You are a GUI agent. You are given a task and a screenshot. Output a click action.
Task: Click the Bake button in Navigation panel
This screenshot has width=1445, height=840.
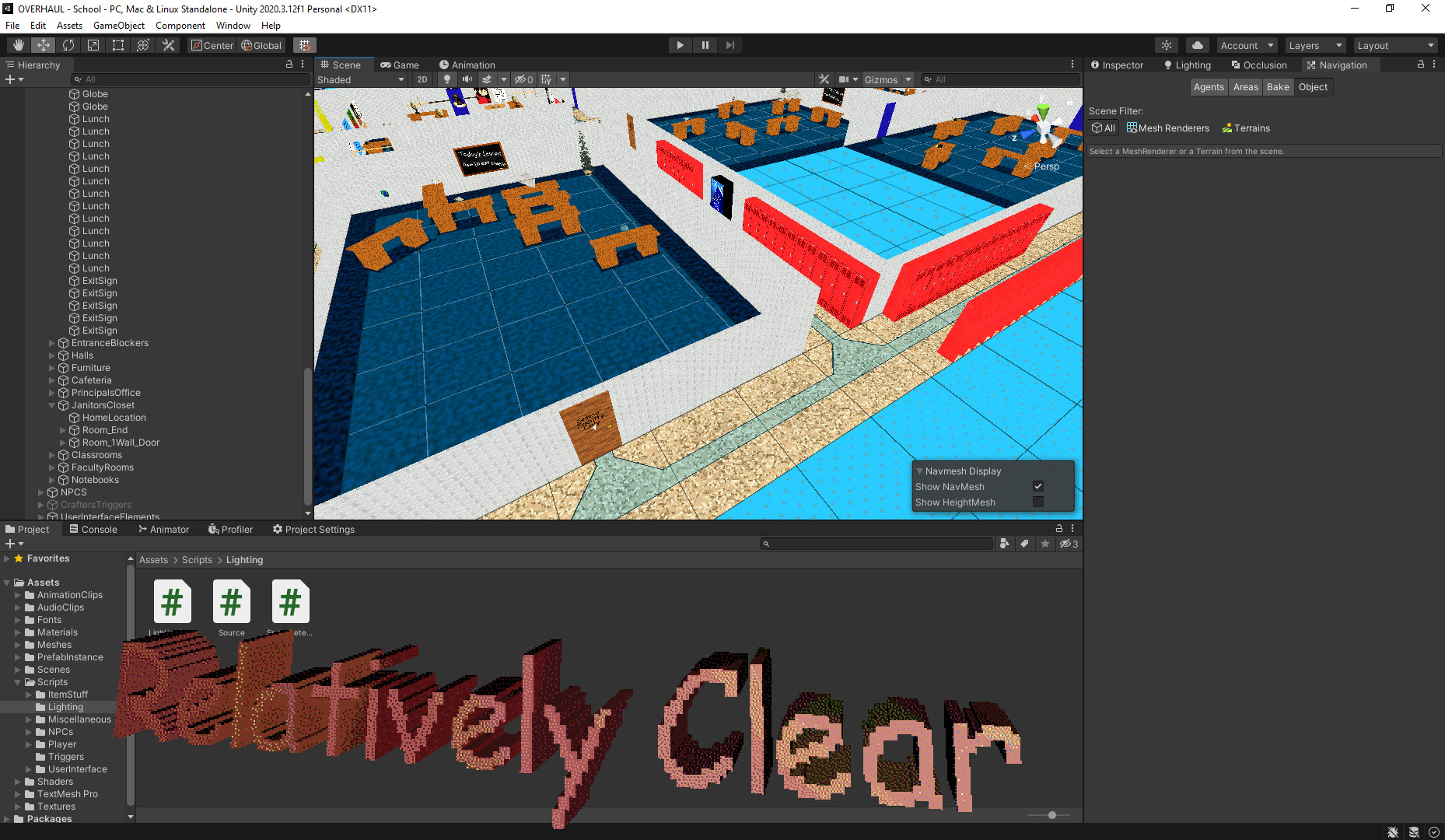tap(1278, 86)
